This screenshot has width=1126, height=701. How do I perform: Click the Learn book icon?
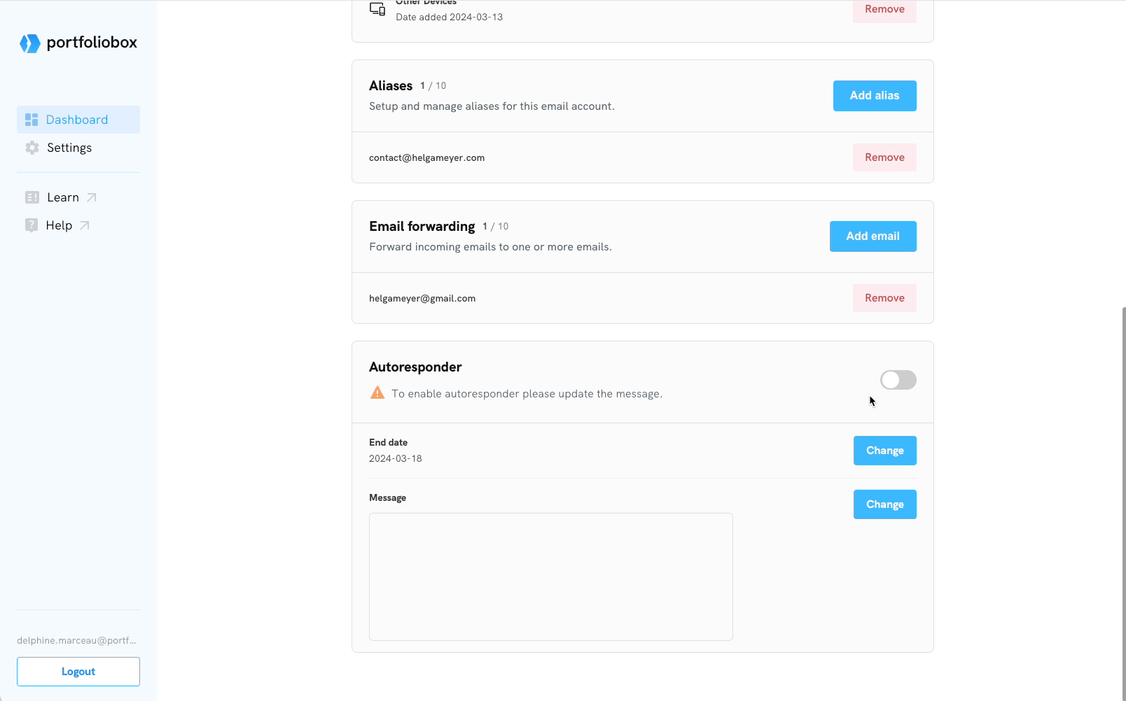[x=32, y=198]
